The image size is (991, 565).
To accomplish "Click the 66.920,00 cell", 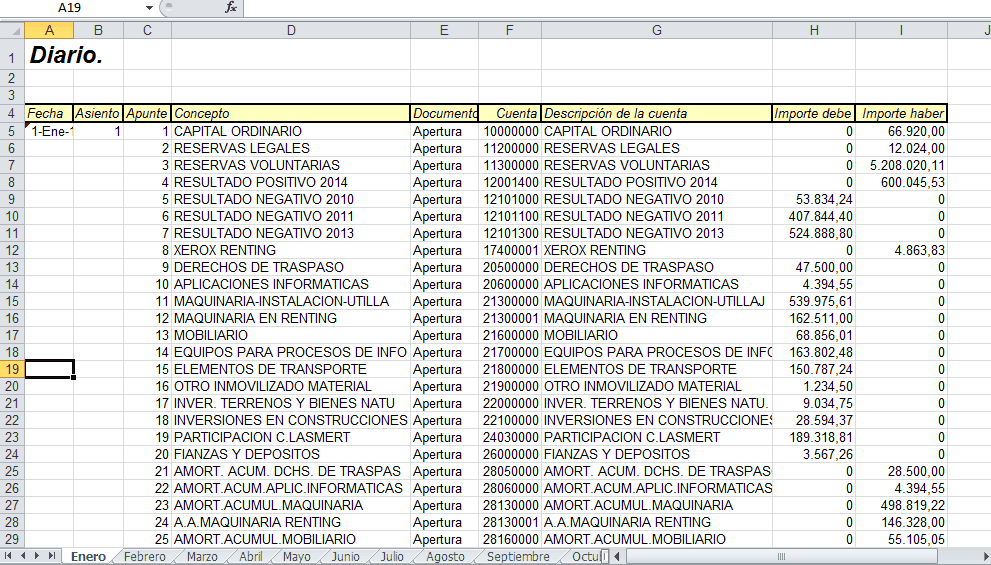I will point(901,131).
